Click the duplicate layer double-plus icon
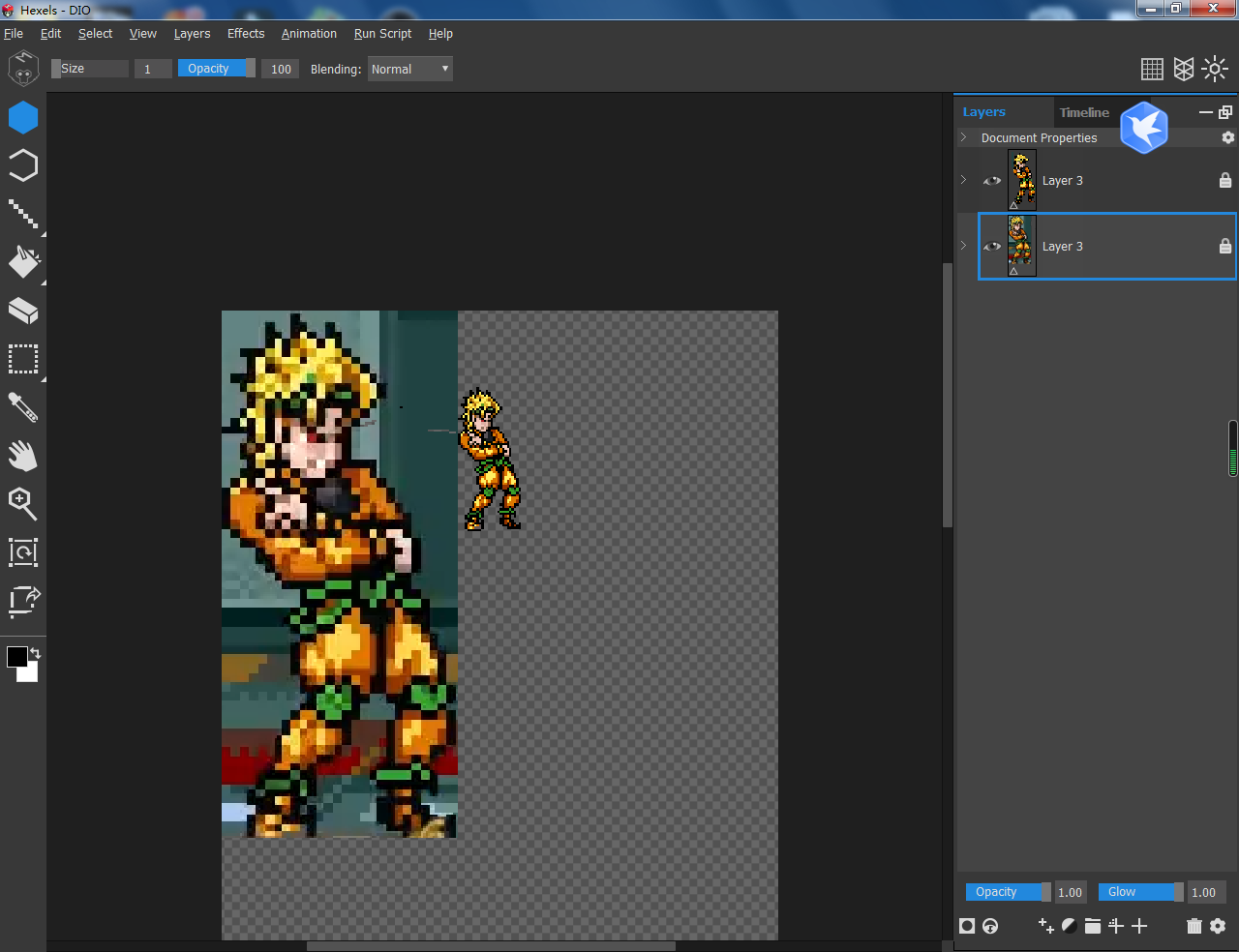Image resolution: width=1239 pixels, height=952 pixels. click(1046, 926)
